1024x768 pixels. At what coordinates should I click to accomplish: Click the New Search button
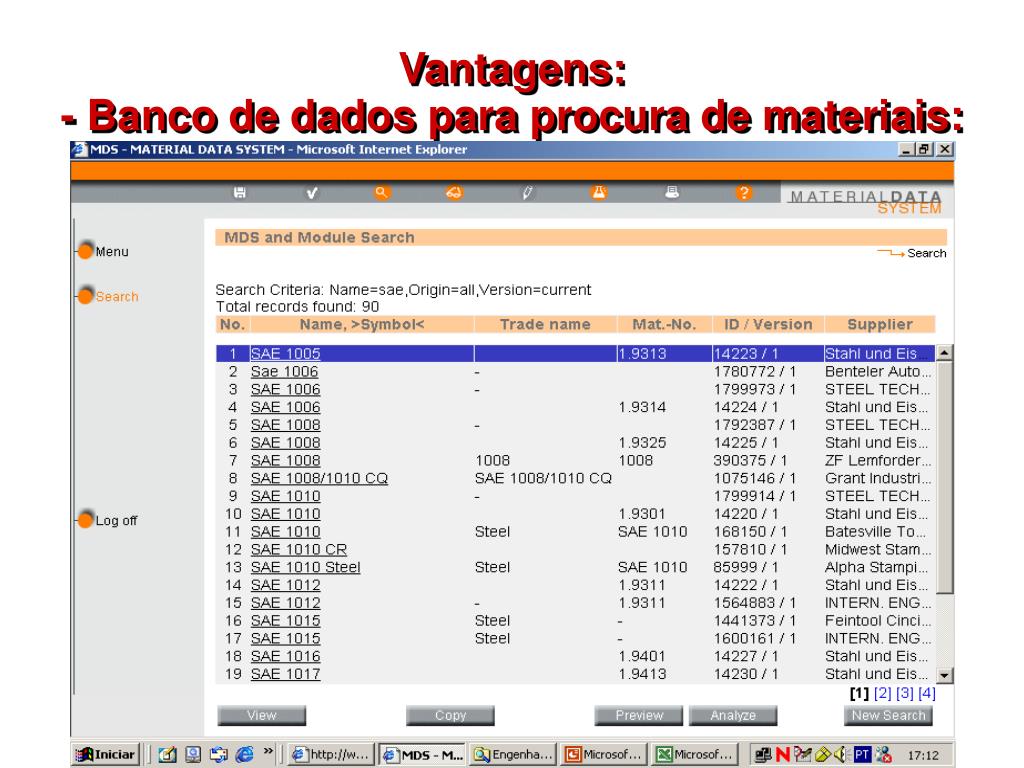[x=888, y=715]
